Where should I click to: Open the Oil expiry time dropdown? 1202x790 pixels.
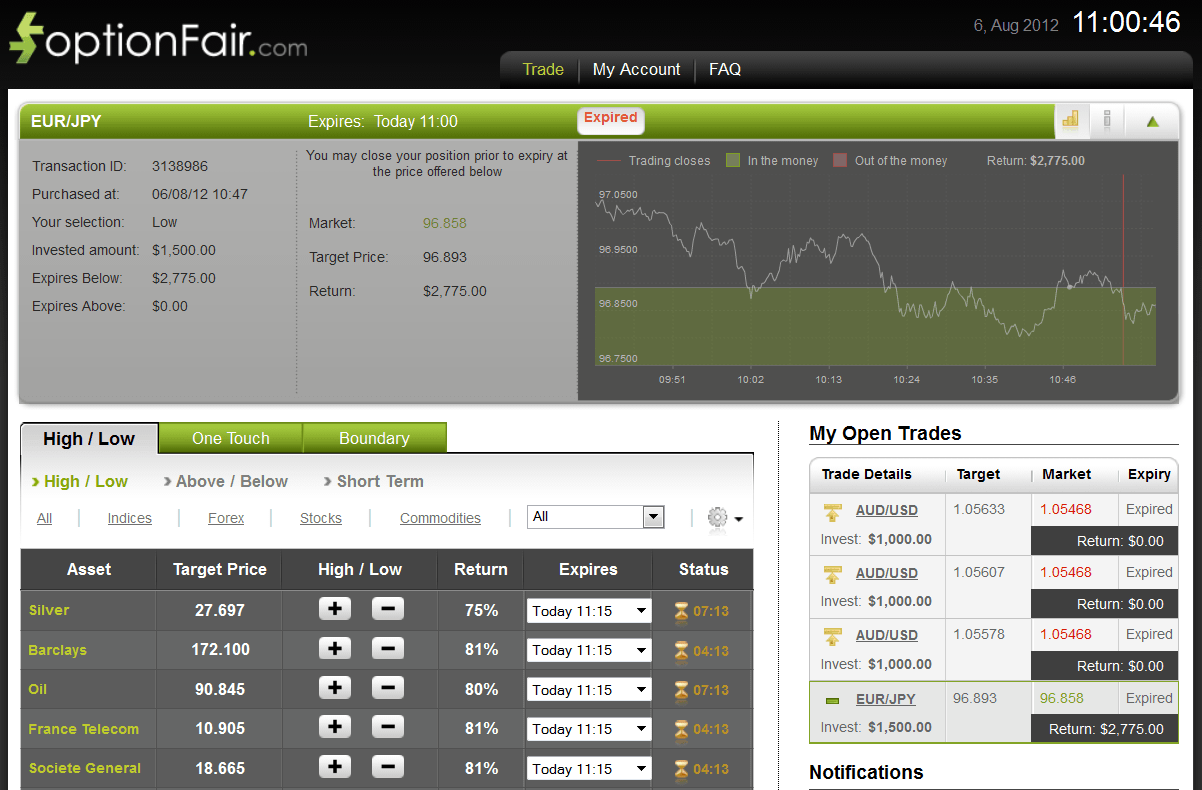[588, 690]
